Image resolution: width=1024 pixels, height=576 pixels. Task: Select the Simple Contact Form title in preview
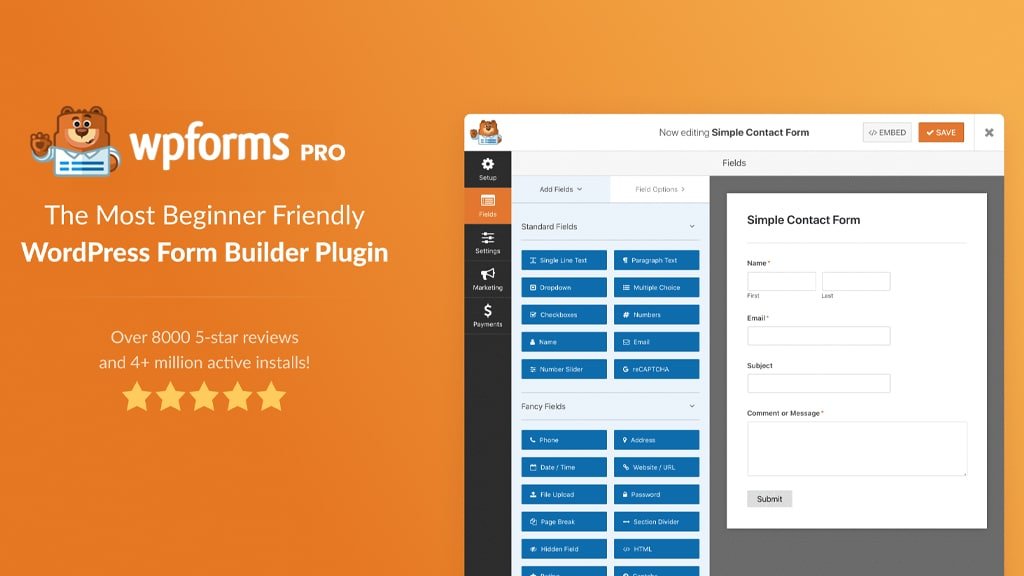point(803,220)
